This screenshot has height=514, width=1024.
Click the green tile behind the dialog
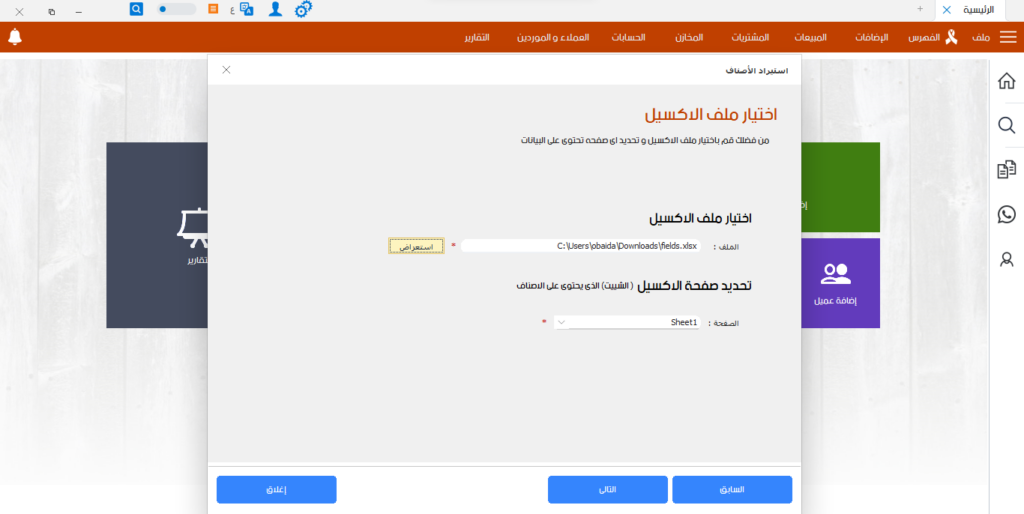(840, 187)
